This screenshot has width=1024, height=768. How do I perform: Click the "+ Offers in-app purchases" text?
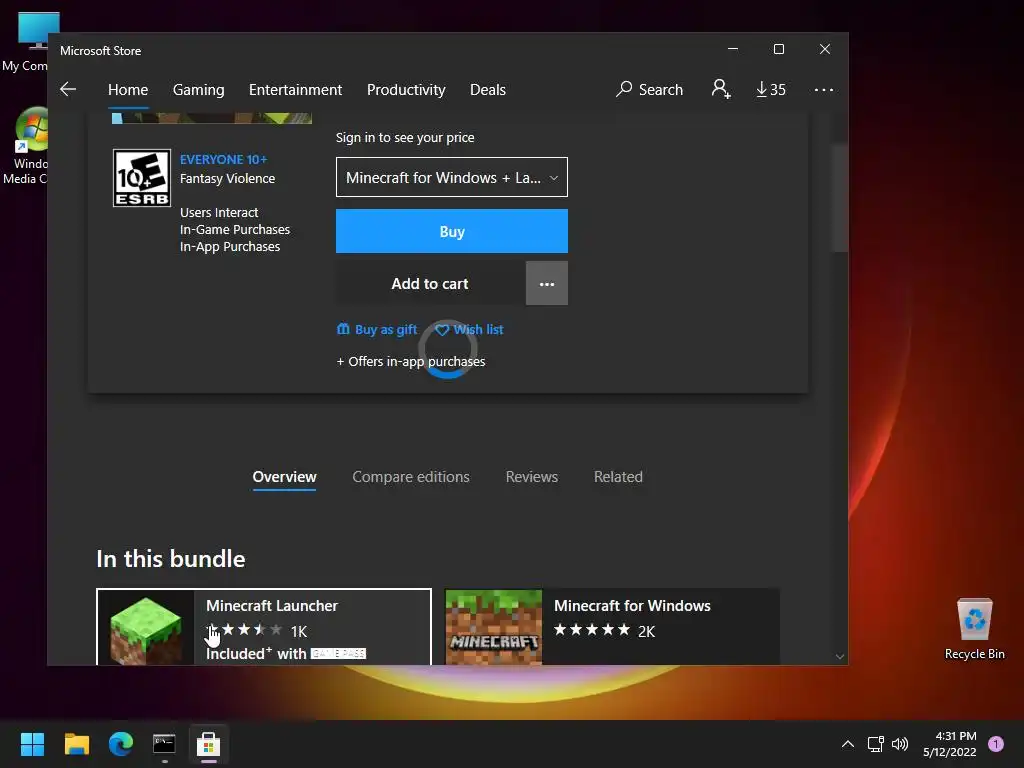click(x=411, y=362)
